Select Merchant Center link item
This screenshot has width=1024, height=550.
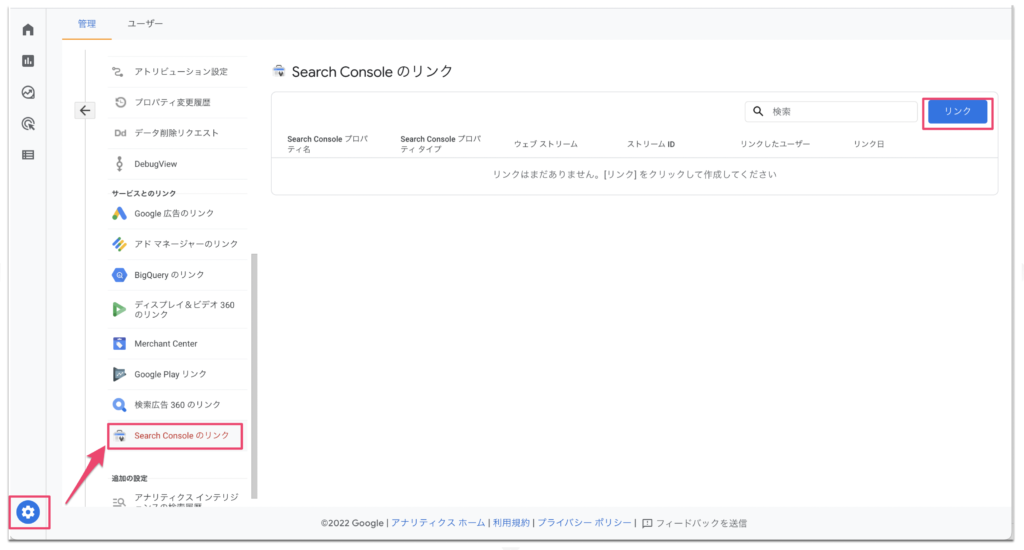[x=165, y=344]
